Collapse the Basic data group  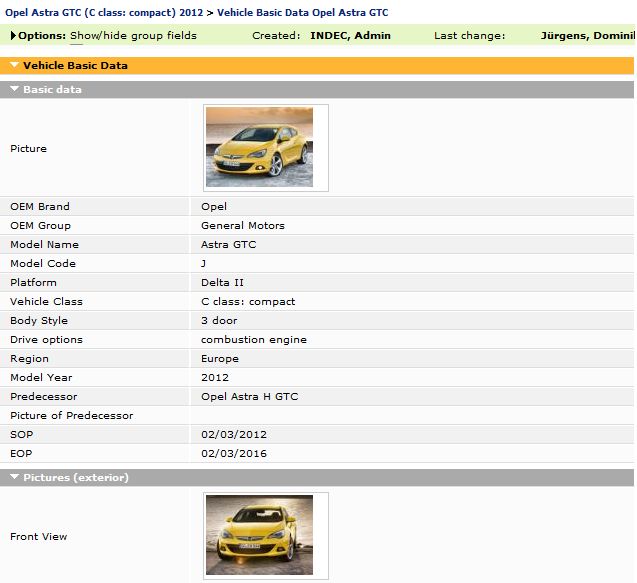click(15, 89)
